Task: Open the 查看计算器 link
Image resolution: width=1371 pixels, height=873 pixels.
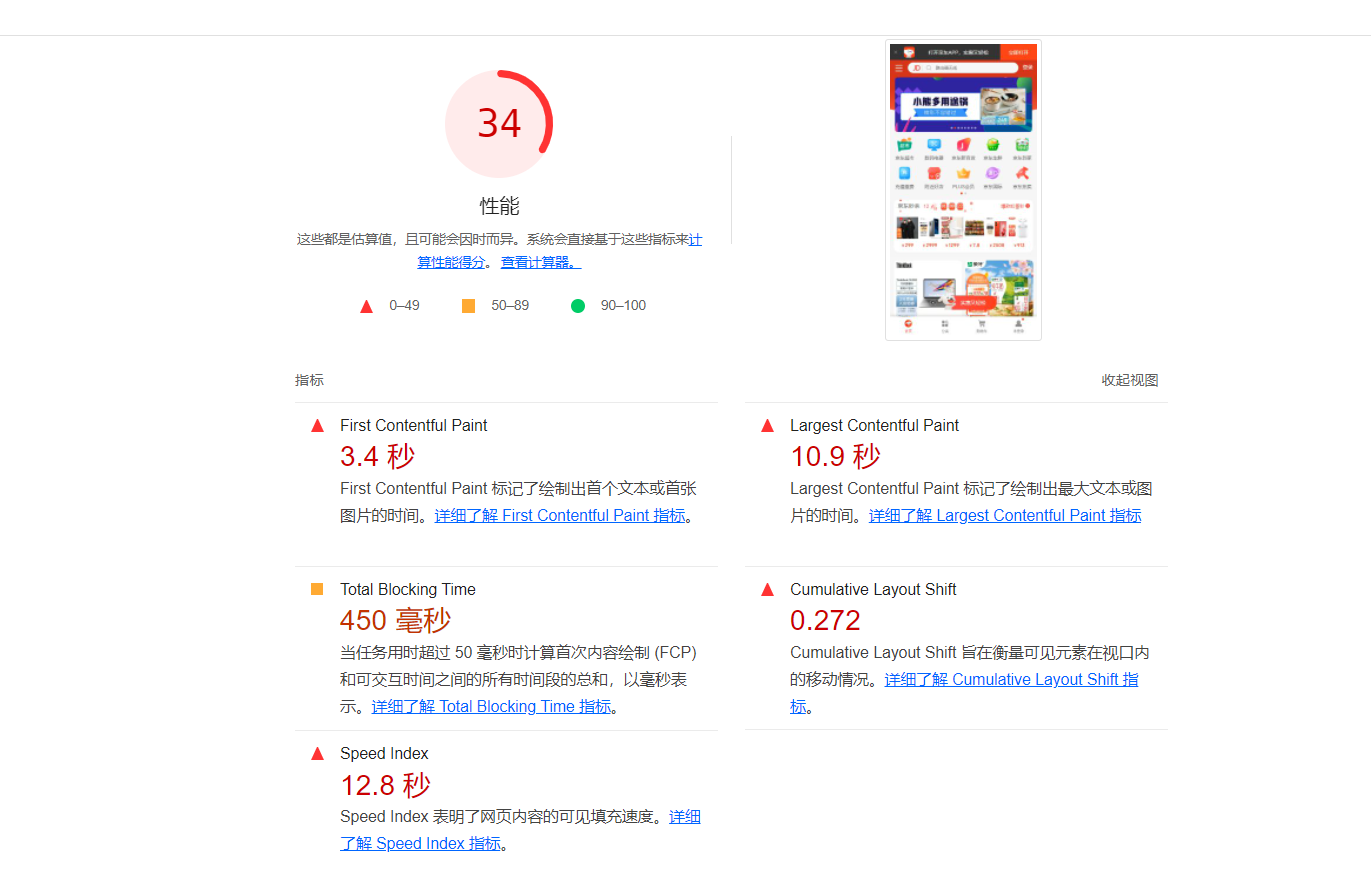Action: point(541,262)
